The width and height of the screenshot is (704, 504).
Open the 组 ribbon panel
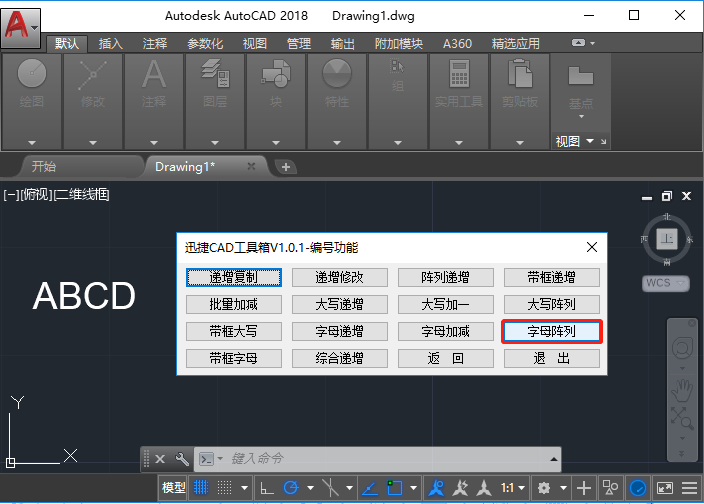pyautogui.click(x=398, y=101)
